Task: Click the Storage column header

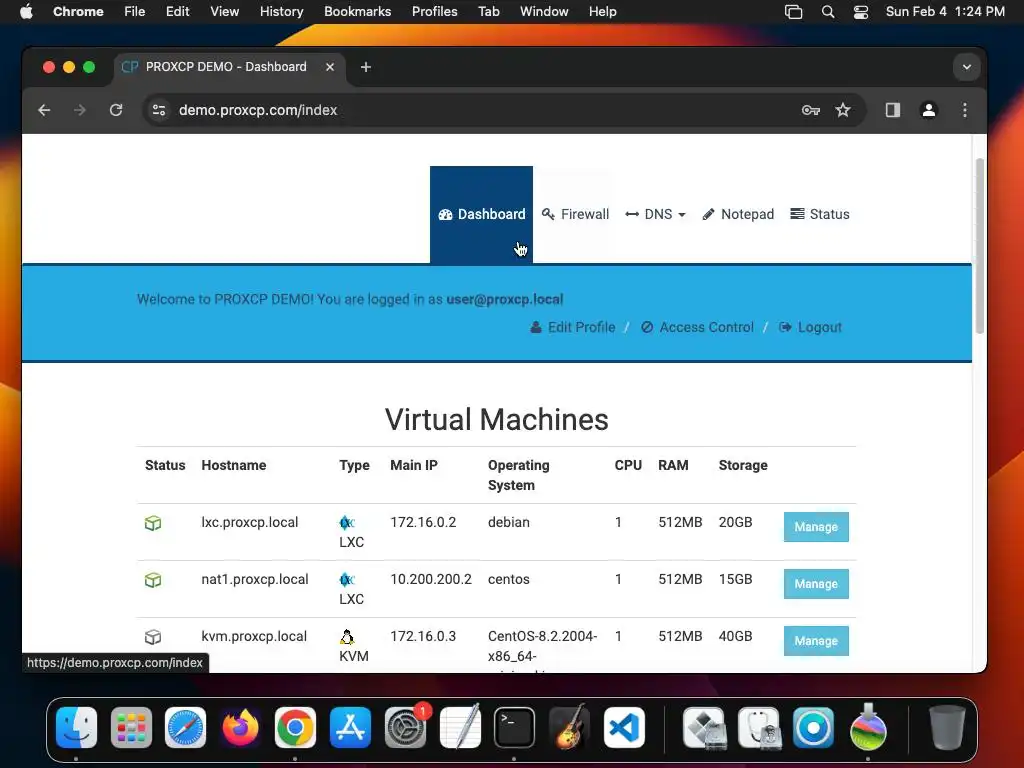Action: tap(743, 465)
